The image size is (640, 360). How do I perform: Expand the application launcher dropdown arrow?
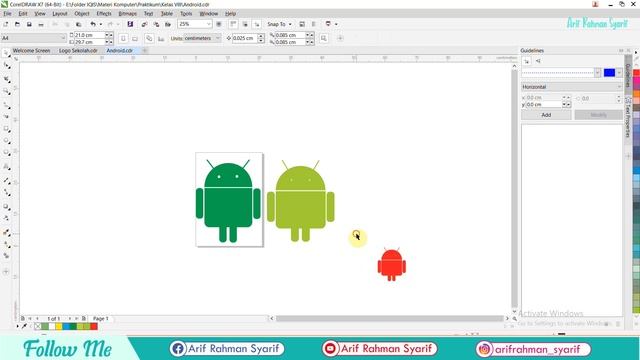pos(336,24)
